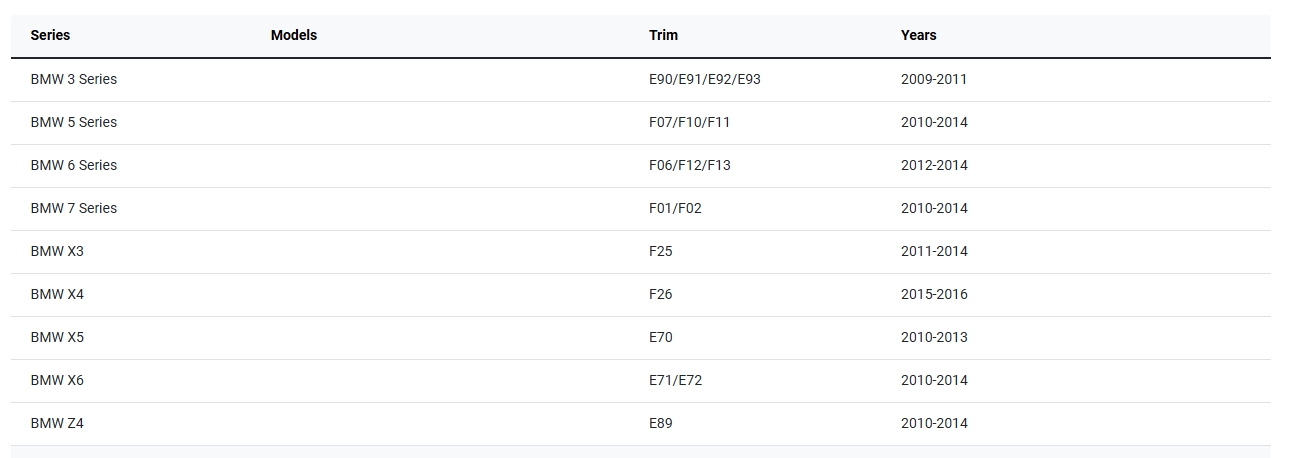Viewport: 1289px width, 458px height.
Task: Select the BMW 5 Series cell
Action: click(73, 122)
